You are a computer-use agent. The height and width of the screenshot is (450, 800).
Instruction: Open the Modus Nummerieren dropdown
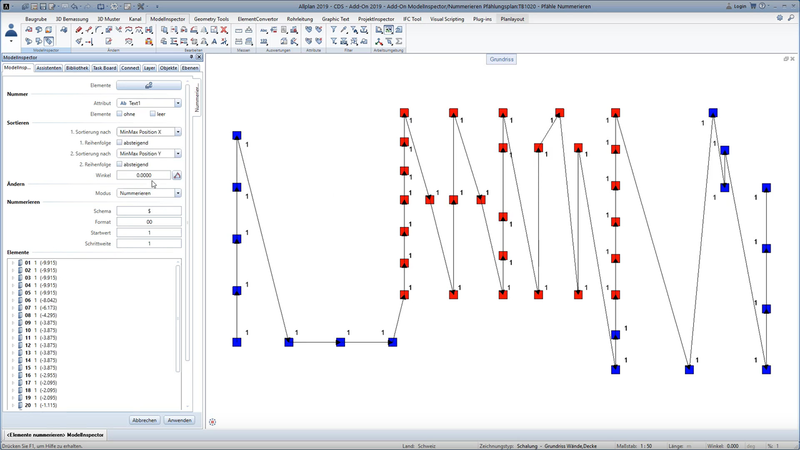(x=177, y=192)
